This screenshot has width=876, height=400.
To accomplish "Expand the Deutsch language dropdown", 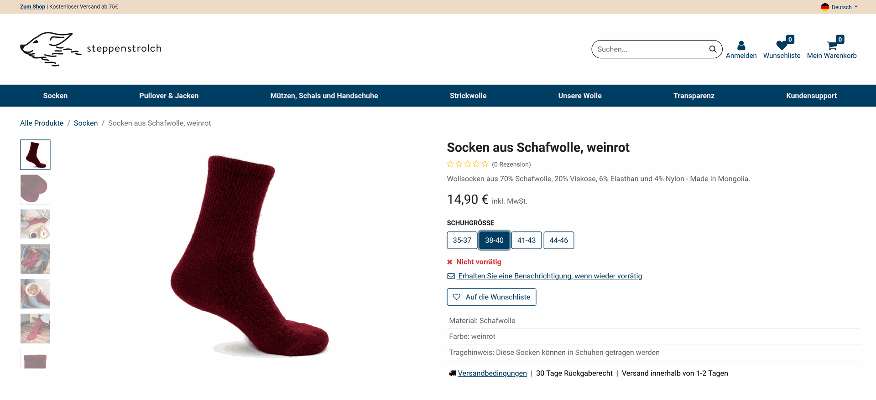I will 840,7.
